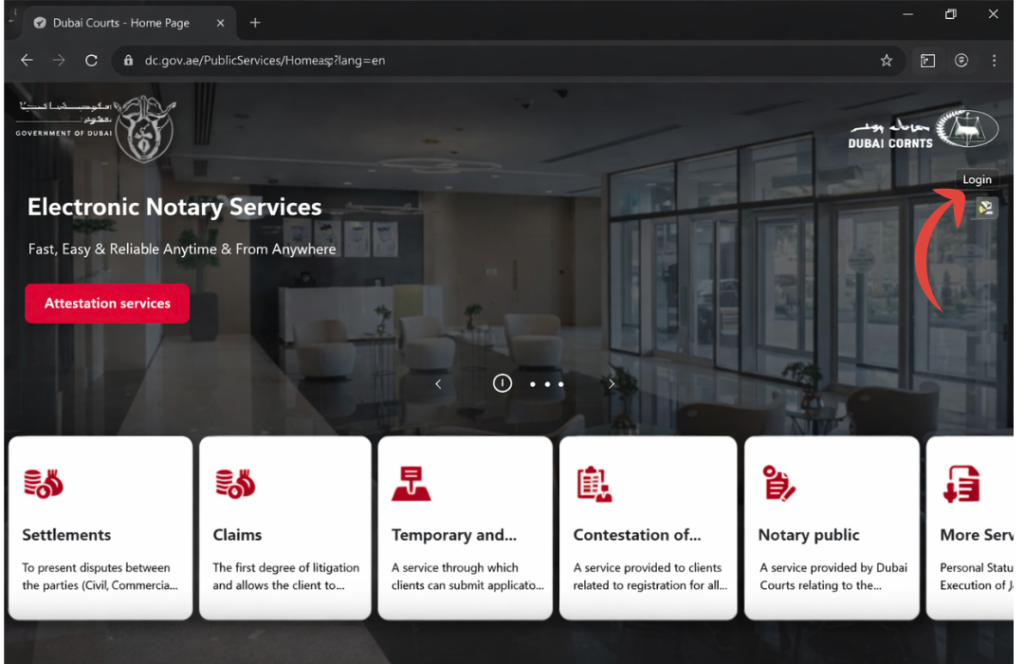Click the Notary public document icon
This screenshot has width=1024, height=664.
coord(778,483)
